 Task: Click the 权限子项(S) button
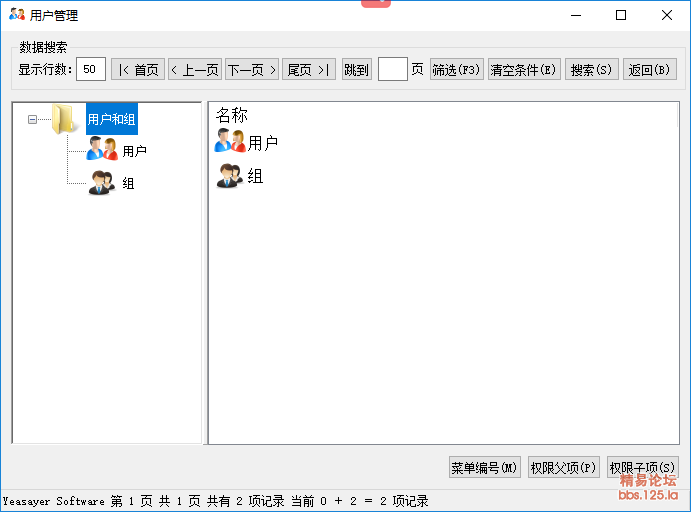(x=643, y=467)
